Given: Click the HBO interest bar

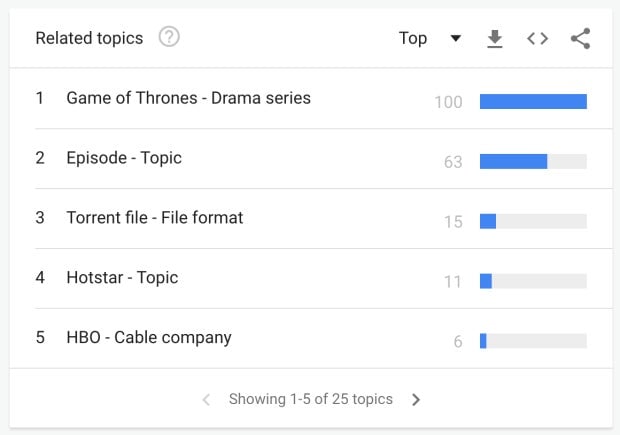Looking at the screenshot, I should pyautogui.click(x=533, y=341).
